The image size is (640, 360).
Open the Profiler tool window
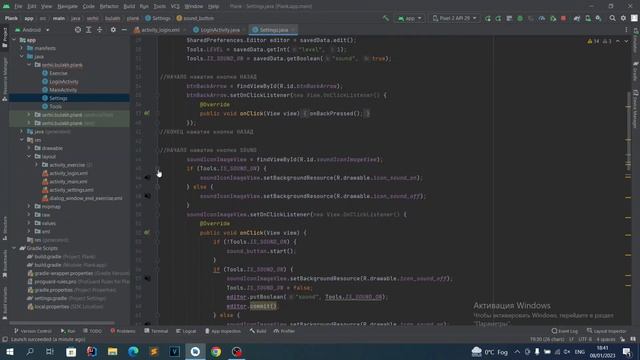[x=284, y=331]
